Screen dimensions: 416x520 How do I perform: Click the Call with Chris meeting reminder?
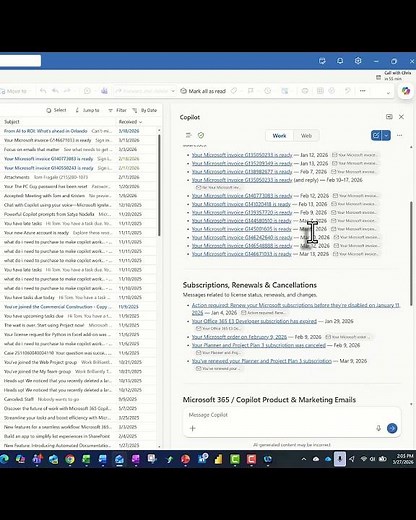click(x=394, y=76)
